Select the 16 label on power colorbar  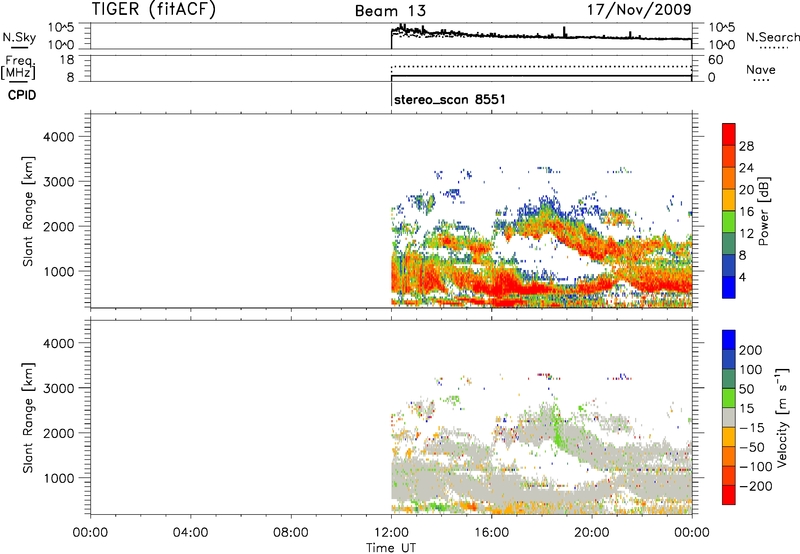(746, 212)
